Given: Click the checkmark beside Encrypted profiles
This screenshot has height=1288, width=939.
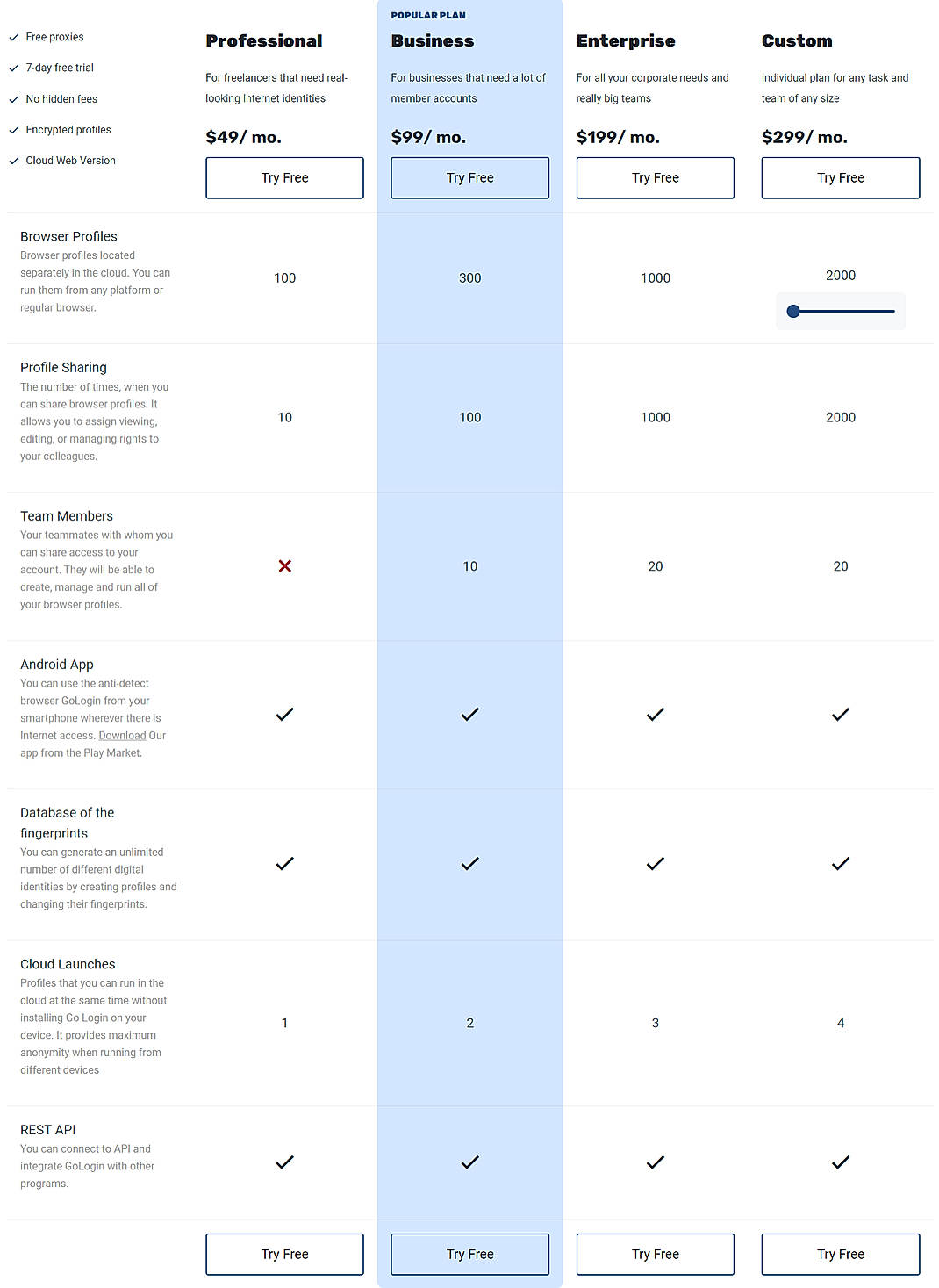Looking at the screenshot, I should (x=13, y=129).
